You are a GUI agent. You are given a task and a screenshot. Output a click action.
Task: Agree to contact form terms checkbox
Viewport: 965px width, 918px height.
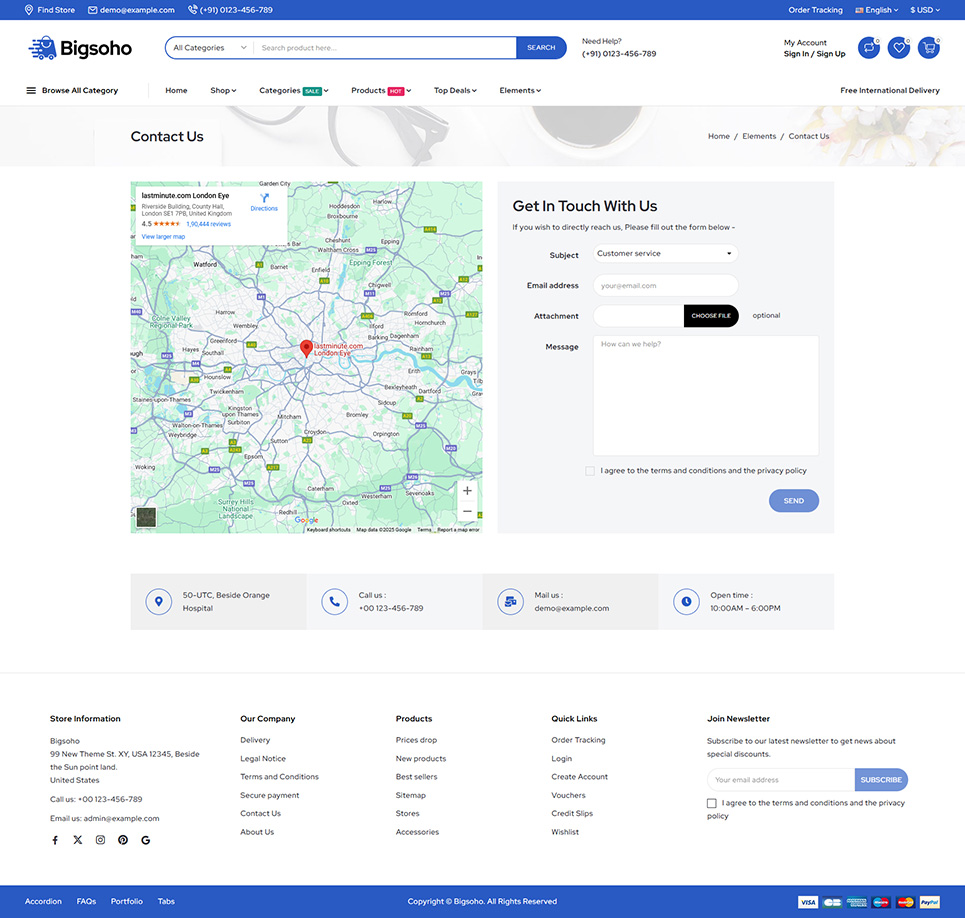[590, 470]
